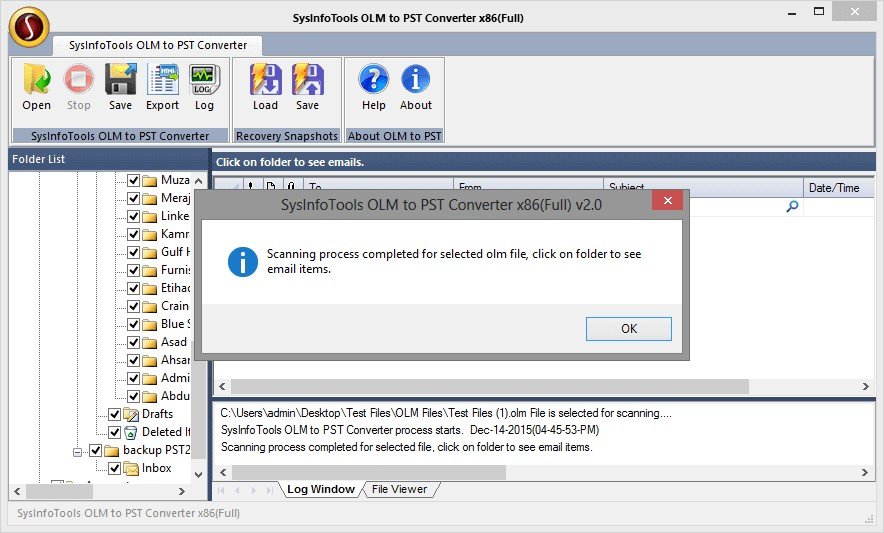Uncheck the Linke folder checkbox
This screenshot has width=884, height=533.
point(133,217)
